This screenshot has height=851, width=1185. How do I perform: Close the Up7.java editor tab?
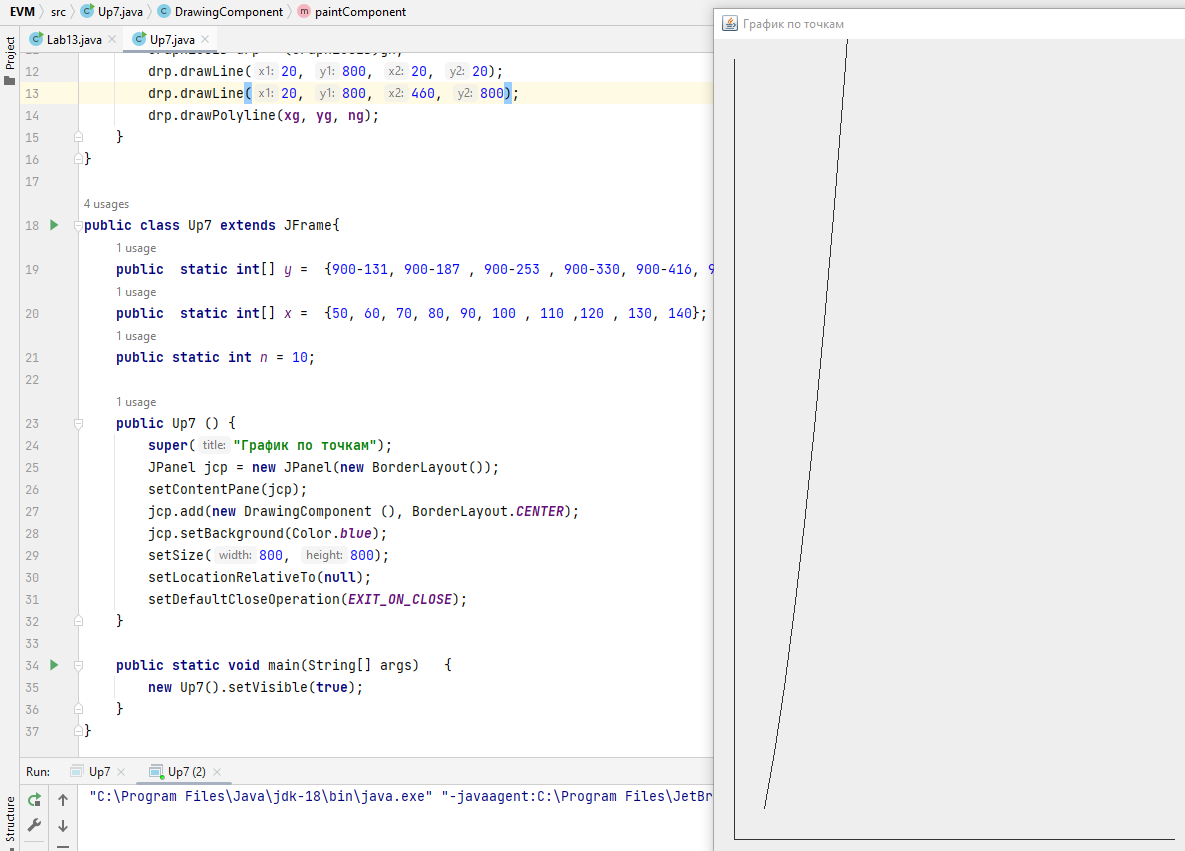(x=205, y=39)
